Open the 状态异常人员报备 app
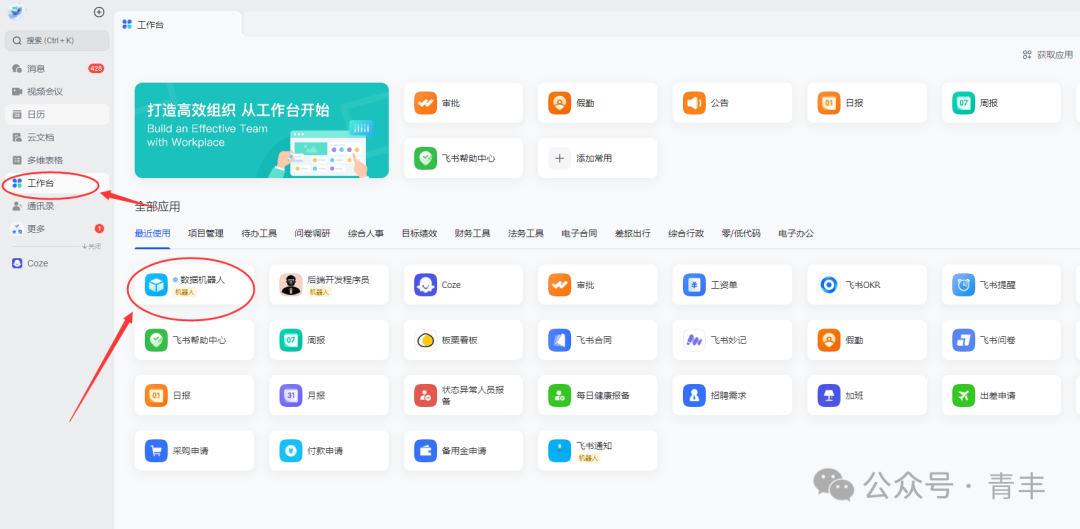 [x=464, y=395]
